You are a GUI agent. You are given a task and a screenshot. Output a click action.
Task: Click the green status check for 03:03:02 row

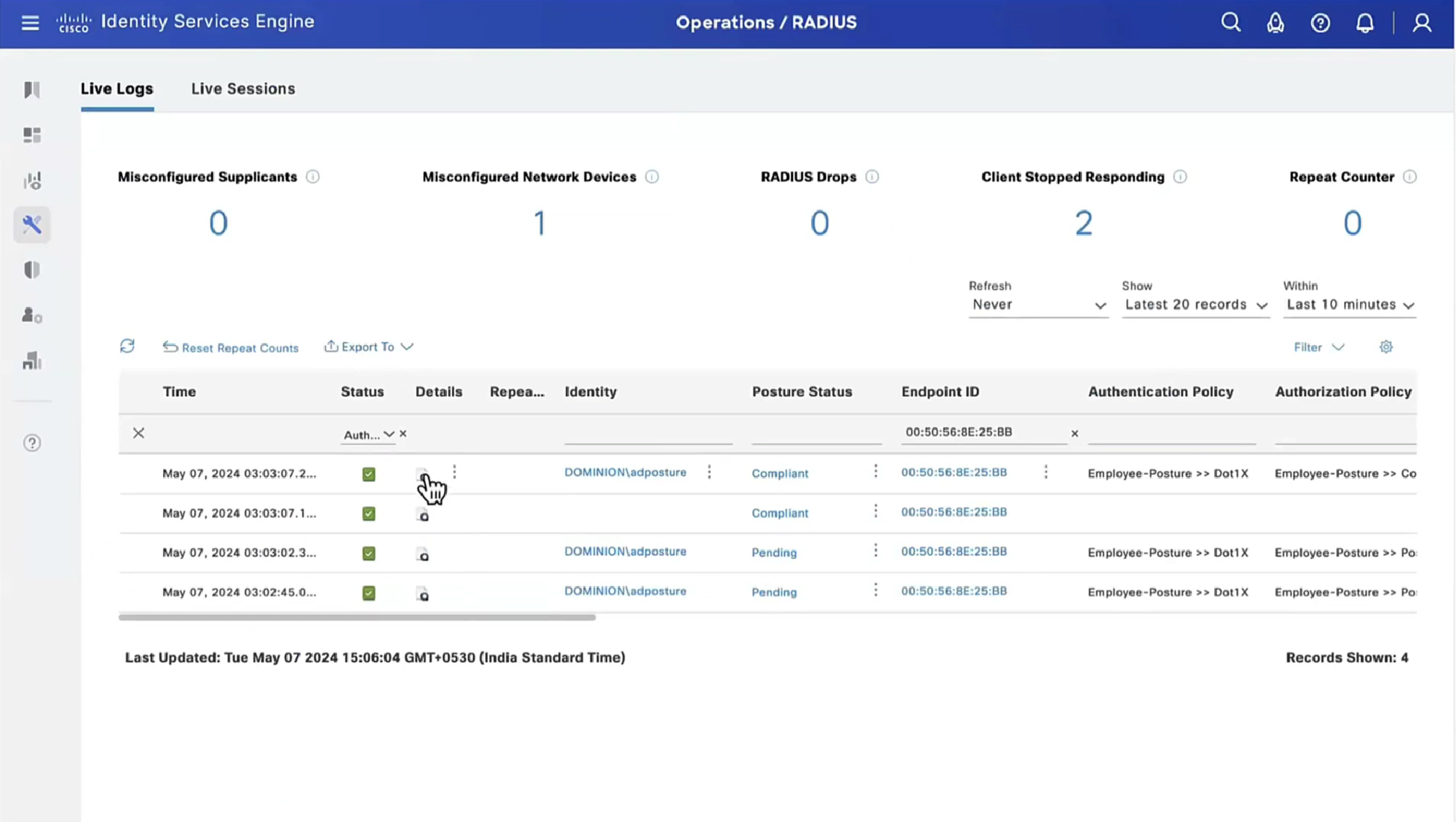coord(368,553)
